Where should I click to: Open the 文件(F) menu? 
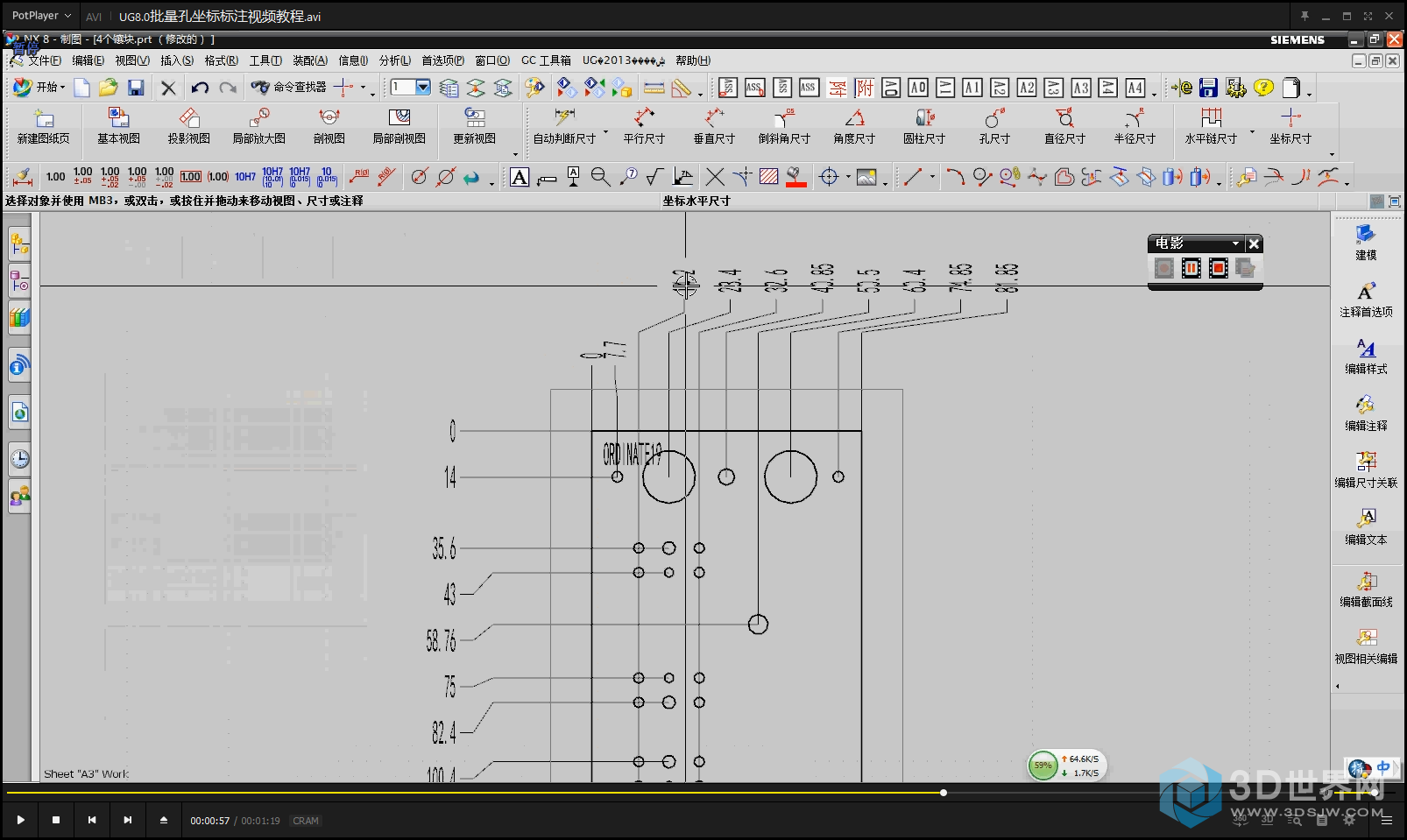pyautogui.click(x=44, y=60)
